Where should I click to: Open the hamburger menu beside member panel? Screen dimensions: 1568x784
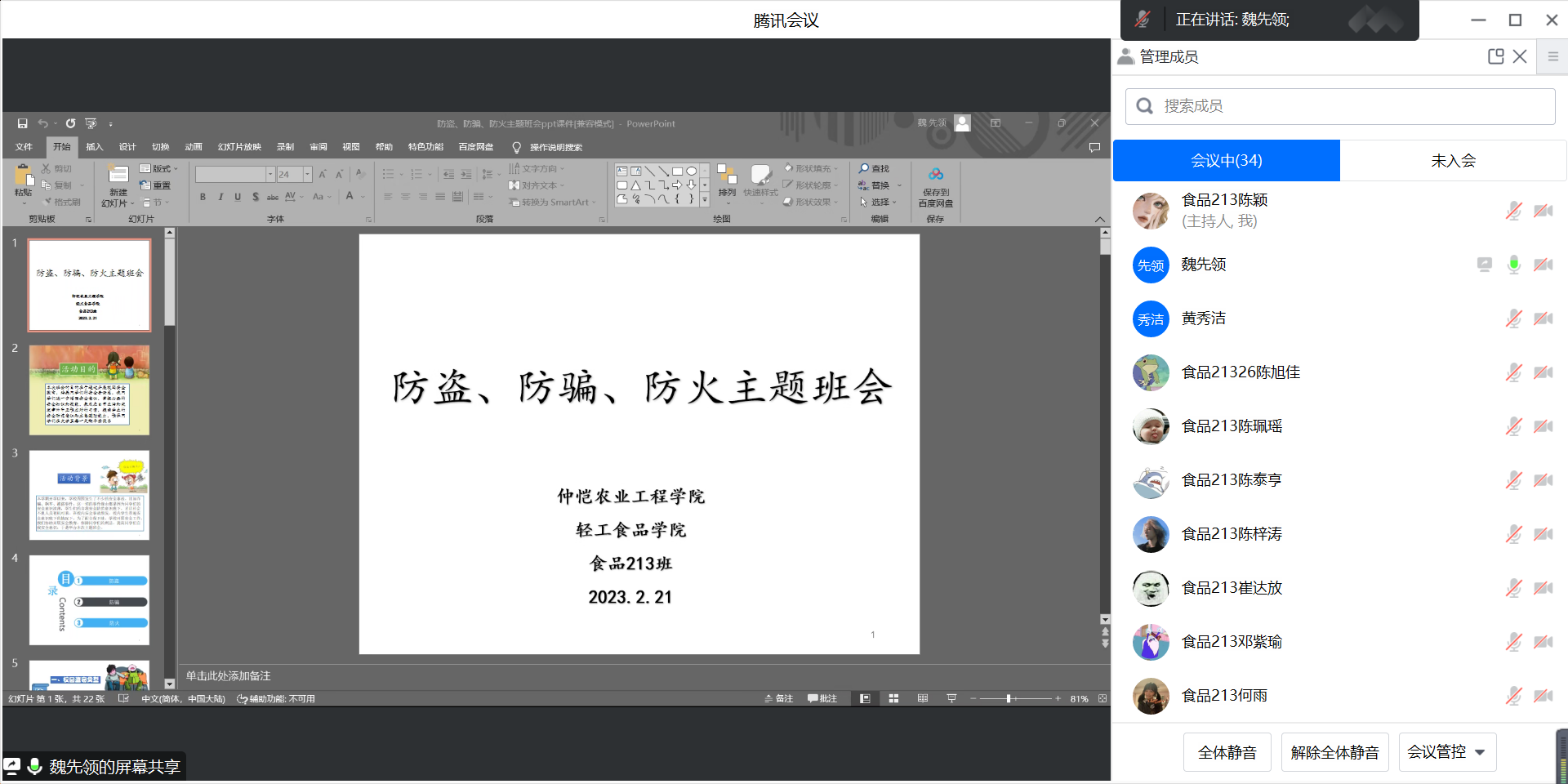pyautogui.click(x=1552, y=56)
